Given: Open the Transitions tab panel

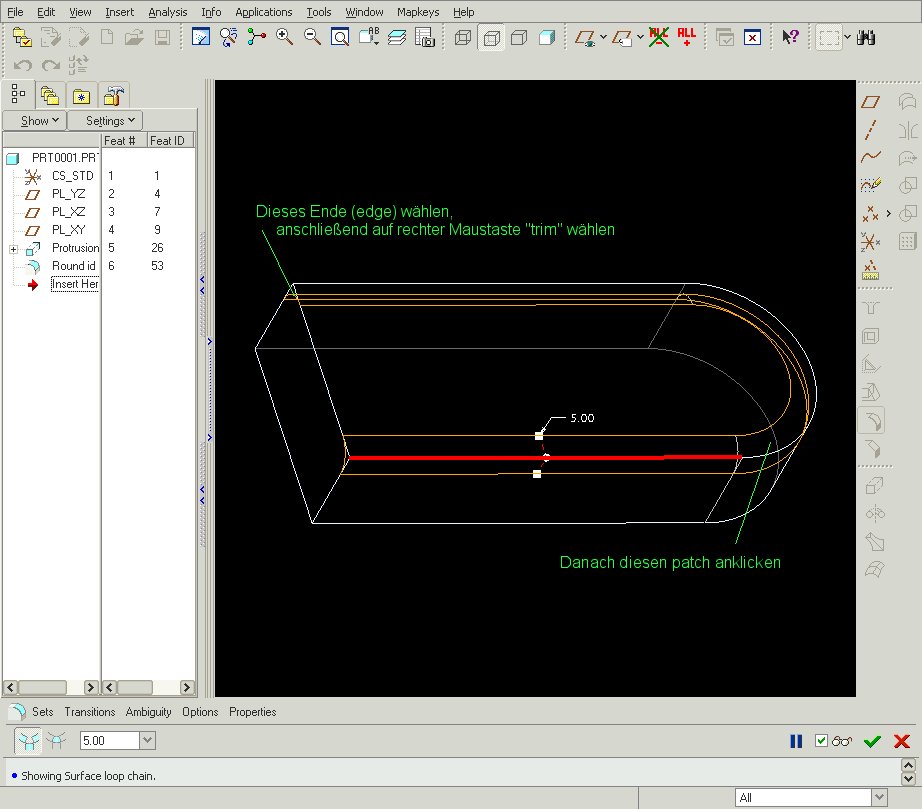Looking at the screenshot, I should tap(90, 712).
